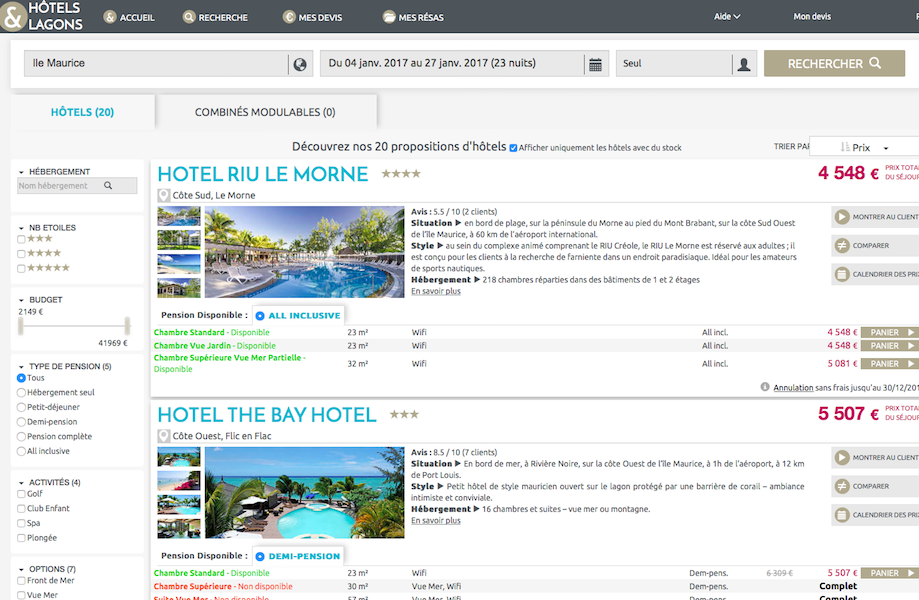Click the calendar prices icon for Riu Le Morne

[842, 274]
